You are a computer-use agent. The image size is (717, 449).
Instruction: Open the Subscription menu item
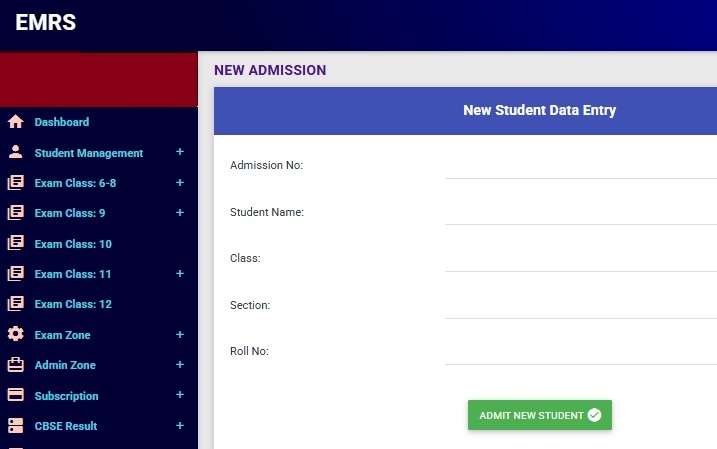point(66,396)
